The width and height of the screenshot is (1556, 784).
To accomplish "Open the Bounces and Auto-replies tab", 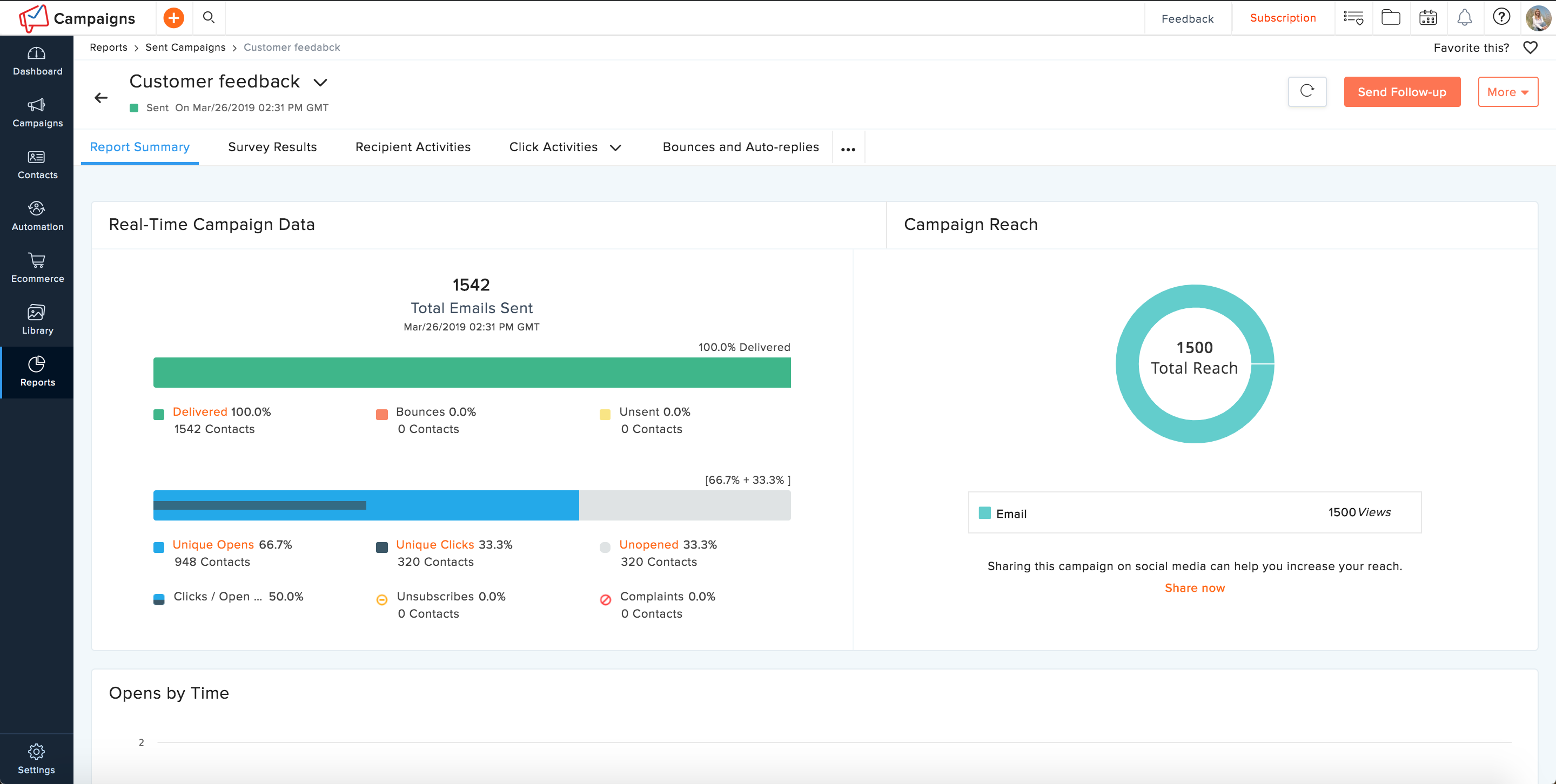I will pos(741,147).
